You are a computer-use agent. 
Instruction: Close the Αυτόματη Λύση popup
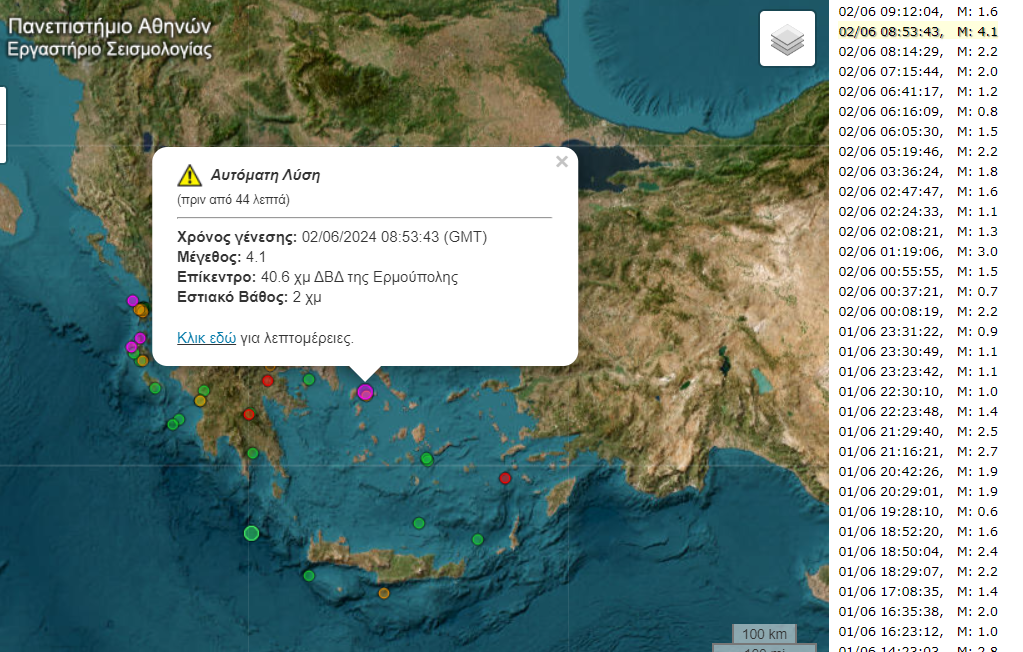tap(561, 160)
